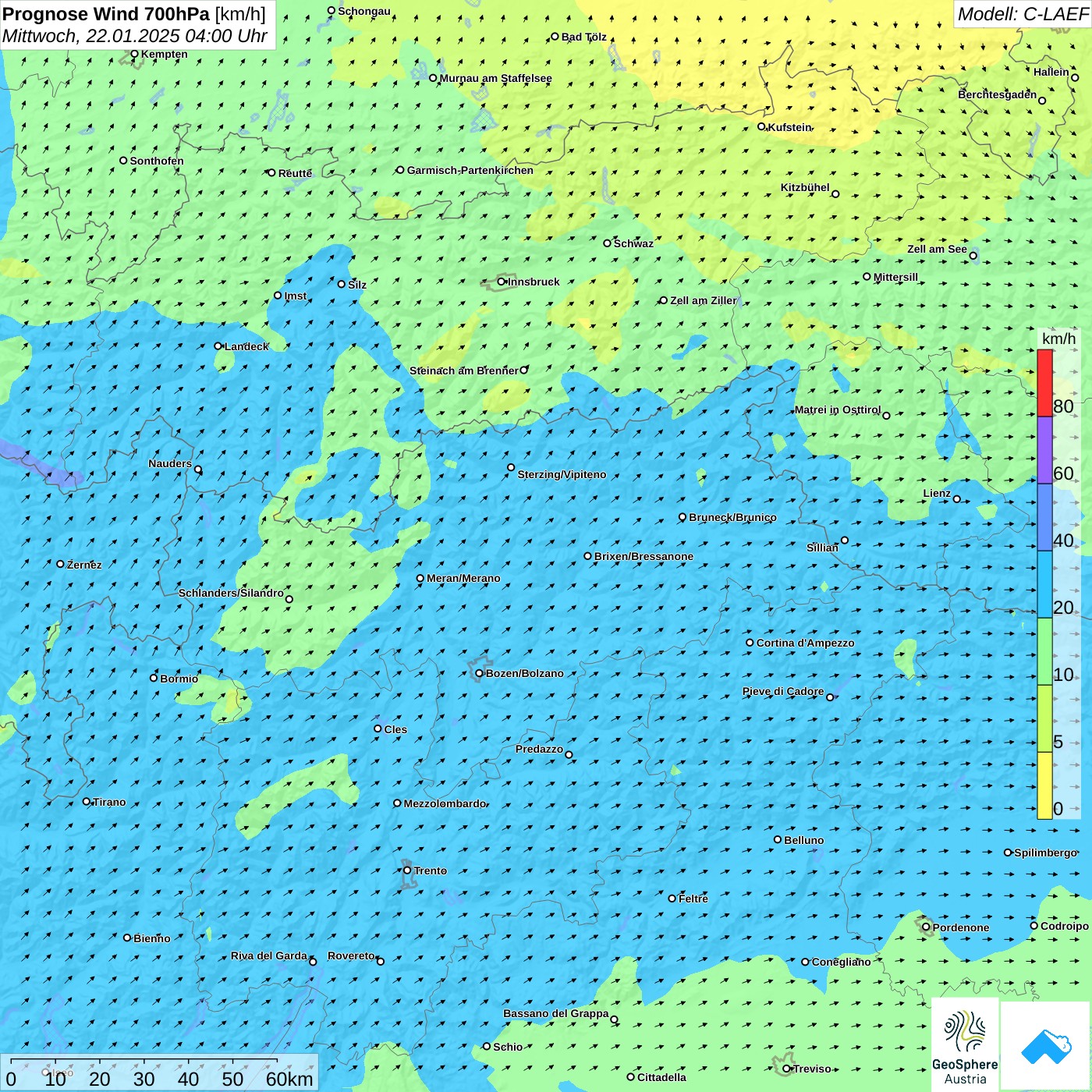The width and height of the screenshot is (1092, 1092).
Task: Click the Bozen/Bolzano city marker
Action: click(479, 673)
